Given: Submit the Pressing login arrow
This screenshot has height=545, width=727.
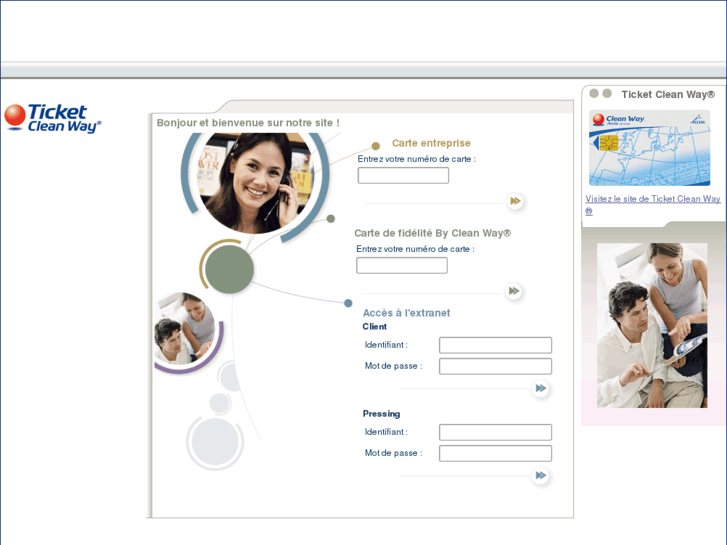Looking at the screenshot, I should tap(541, 475).
